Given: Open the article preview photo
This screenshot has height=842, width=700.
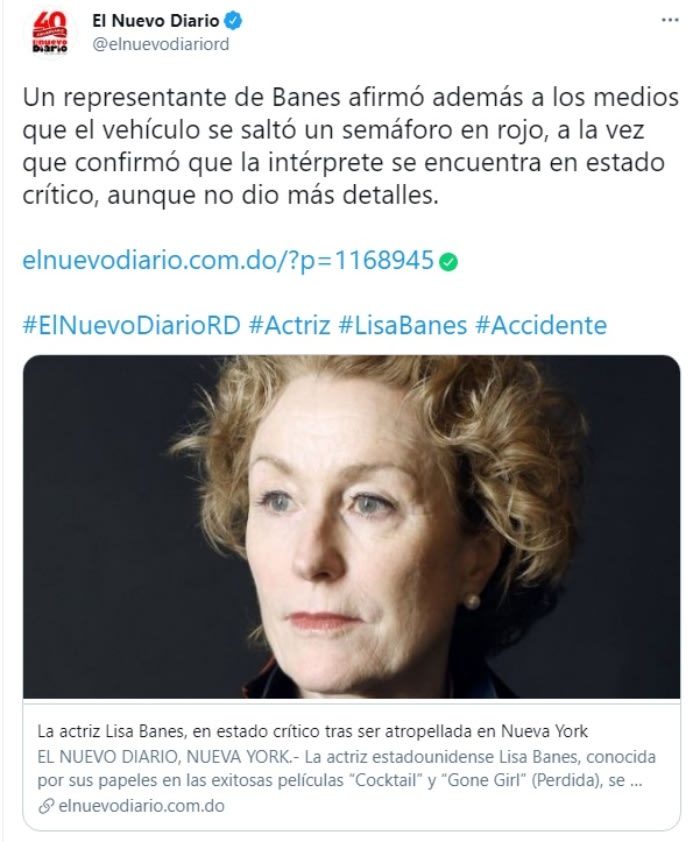Looking at the screenshot, I should 351,527.
